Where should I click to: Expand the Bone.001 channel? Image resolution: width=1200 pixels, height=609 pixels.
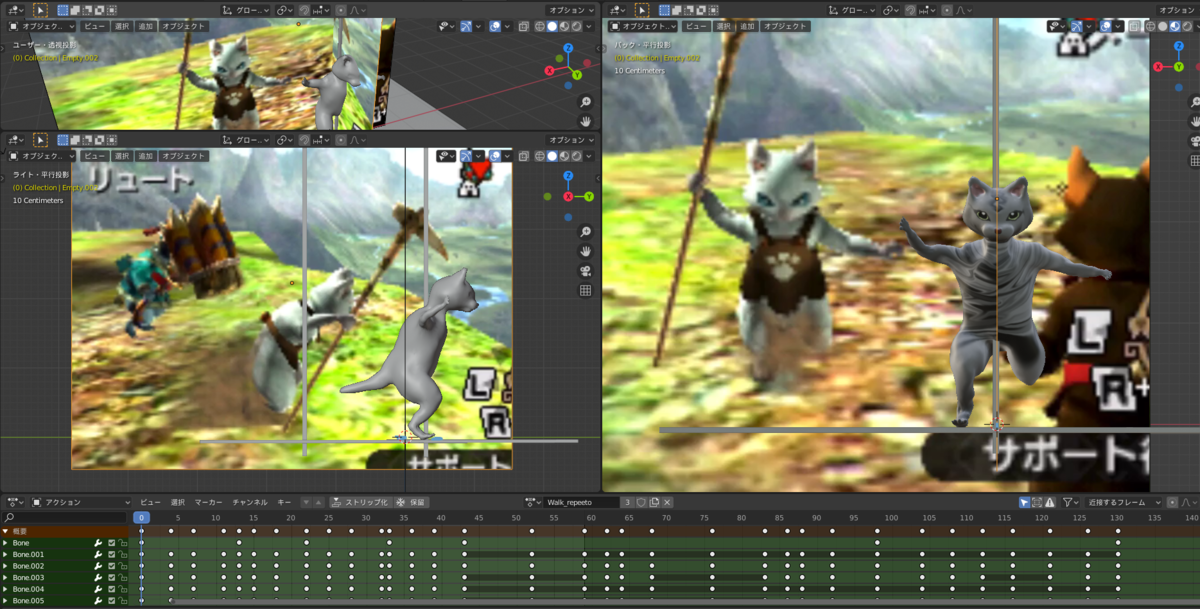point(6,555)
